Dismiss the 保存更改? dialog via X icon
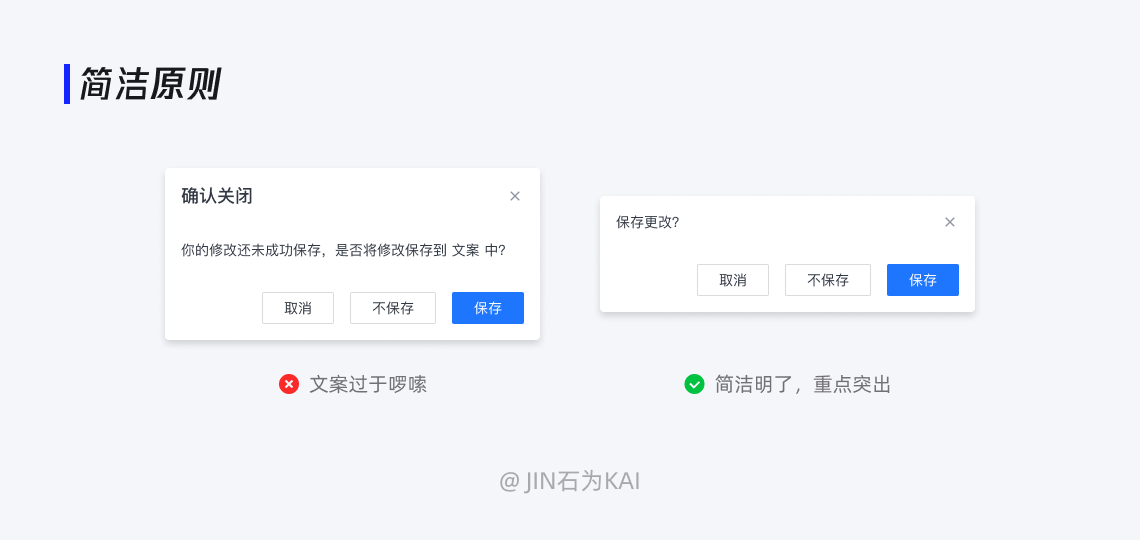 tap(950, 222)
